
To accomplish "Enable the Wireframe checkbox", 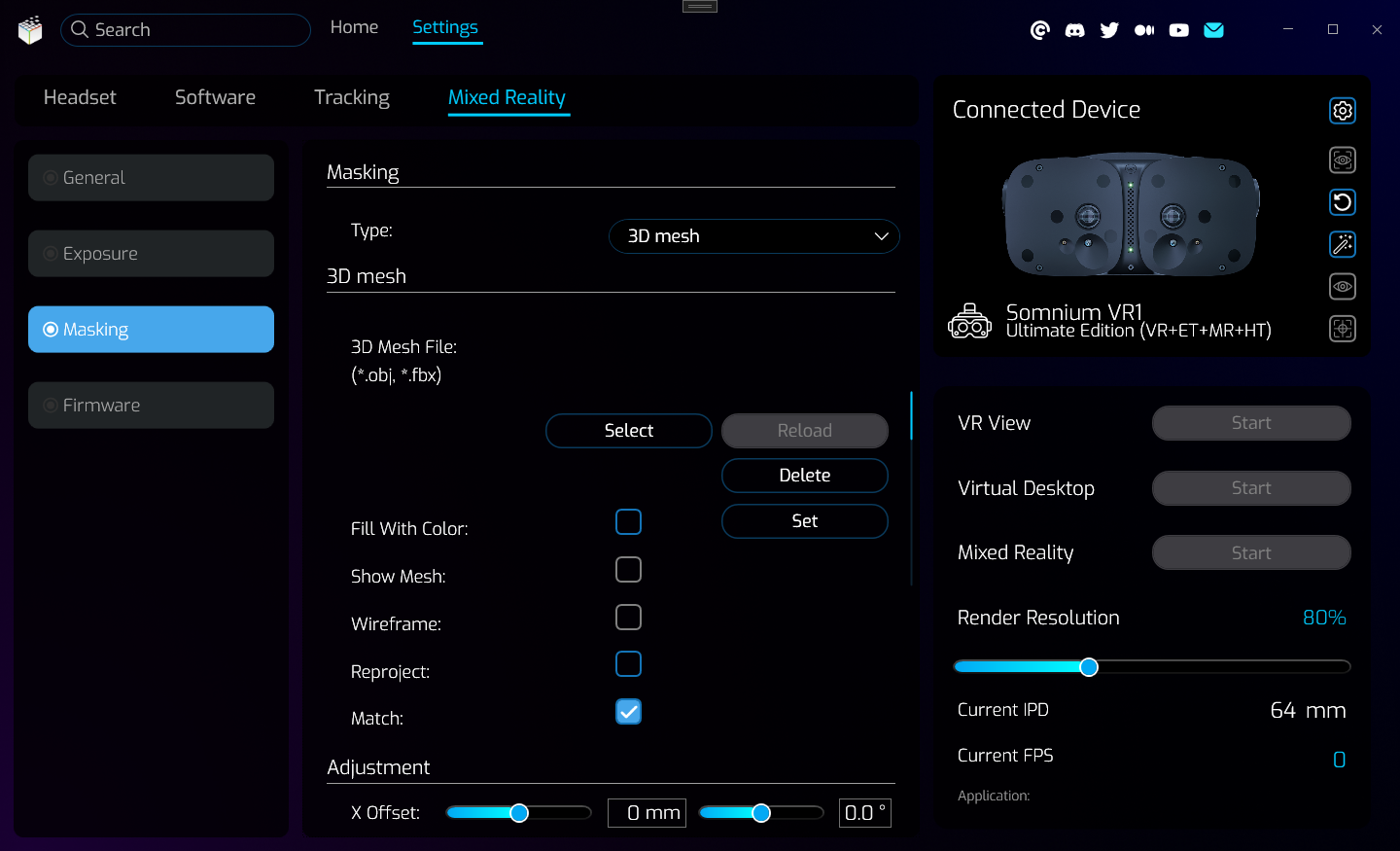I will pos(629,618).
